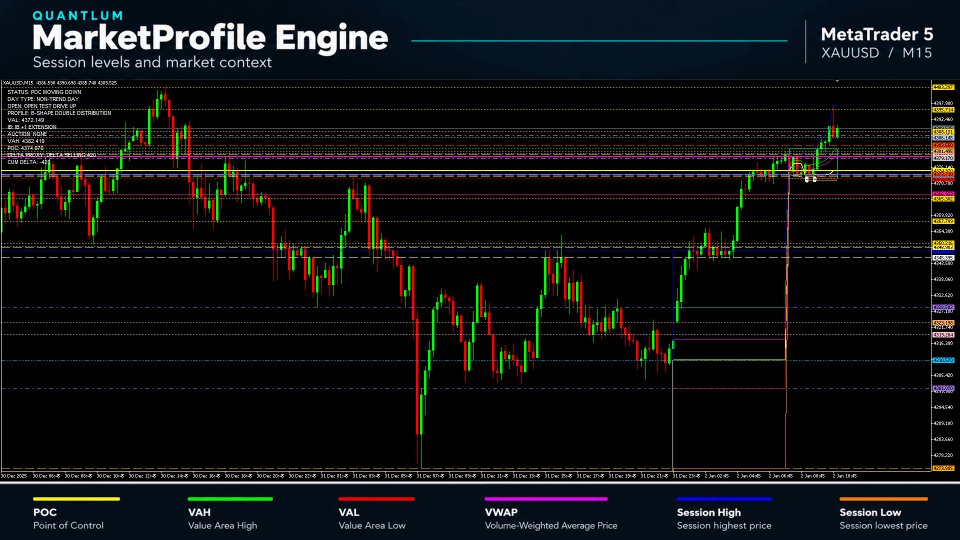The image size is (960, 540).
Task: Click the 'DAY TYPE: NON-TREND DAY' line
Action: tap(43, 99)
